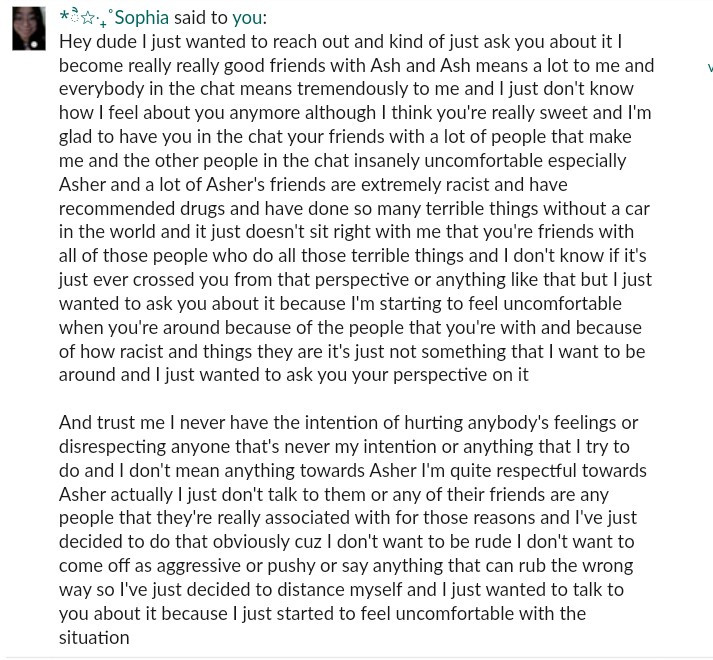
Task: Click the white dot on the avatar
Action: tap(34, 44)
